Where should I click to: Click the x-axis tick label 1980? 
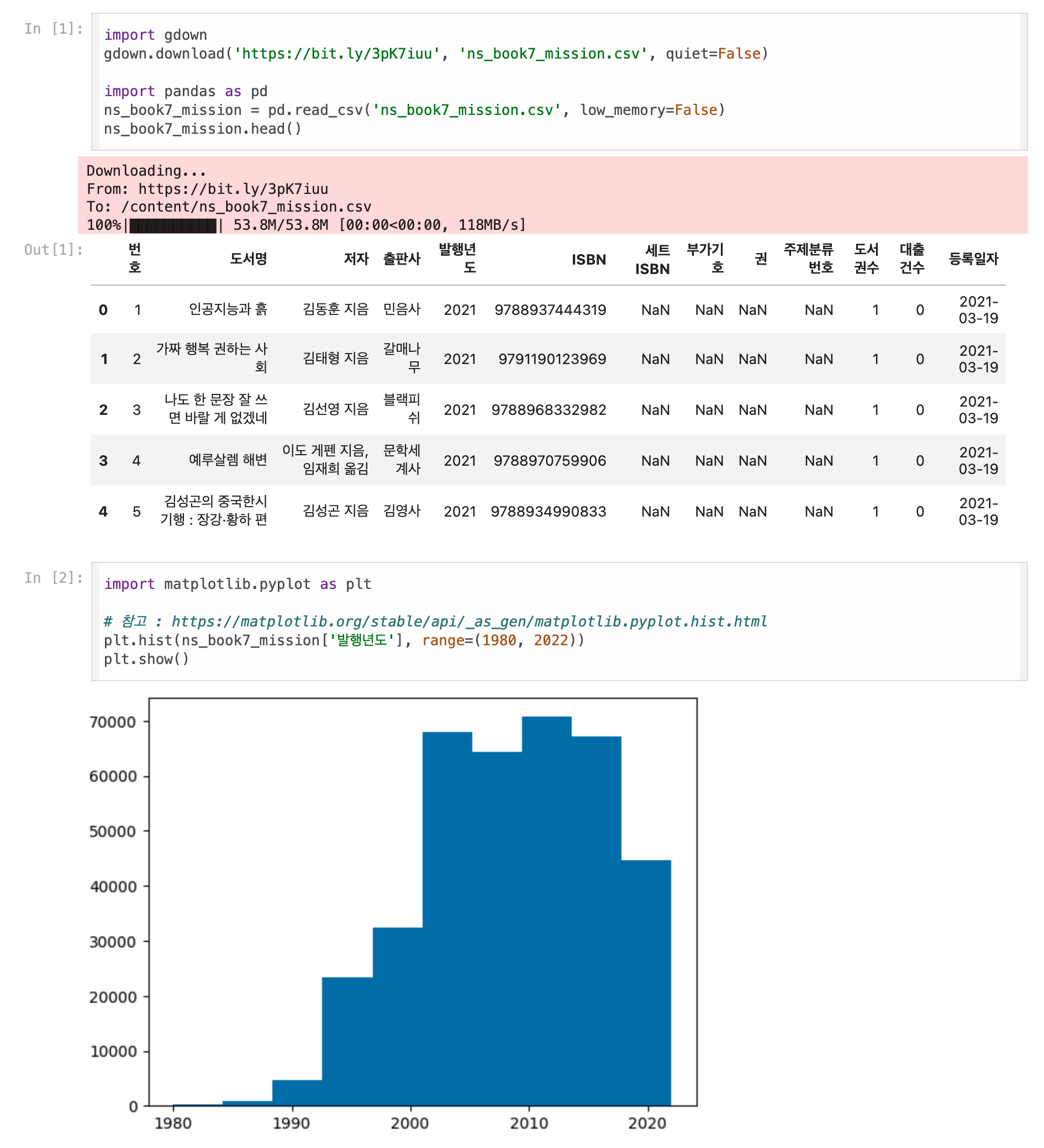pyautogui.click(x=173, y=1124)
